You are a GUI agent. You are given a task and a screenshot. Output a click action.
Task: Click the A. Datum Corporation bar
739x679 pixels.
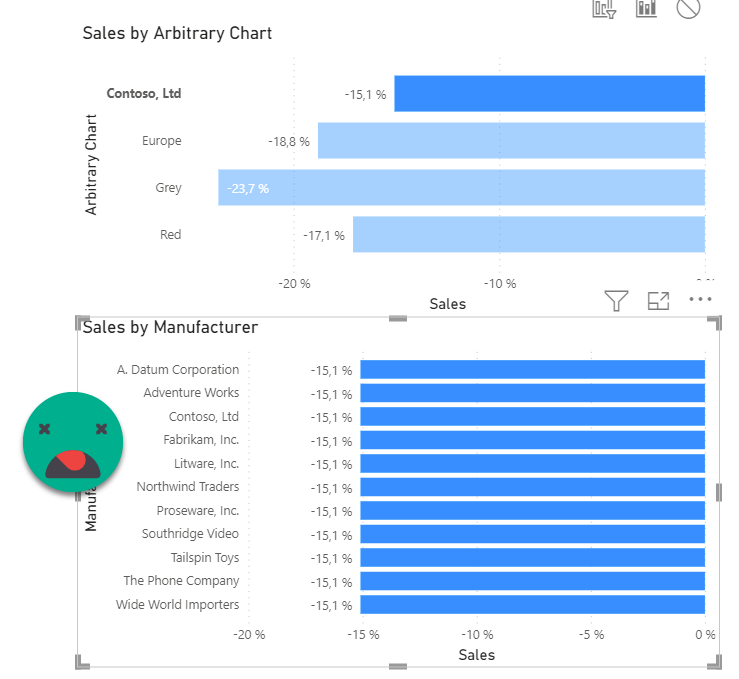532,370
